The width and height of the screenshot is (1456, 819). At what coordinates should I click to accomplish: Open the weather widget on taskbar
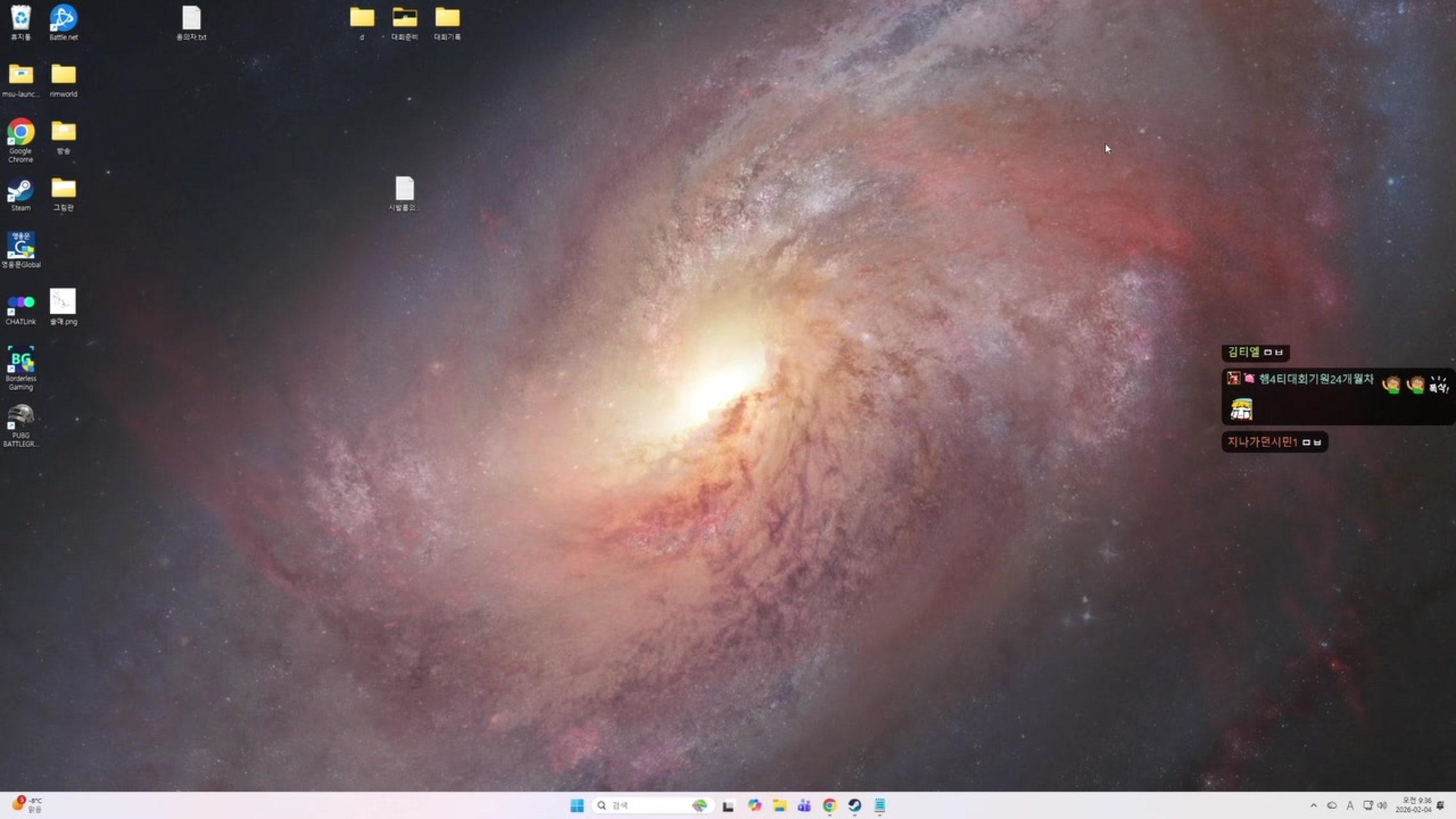coord(27,805)
